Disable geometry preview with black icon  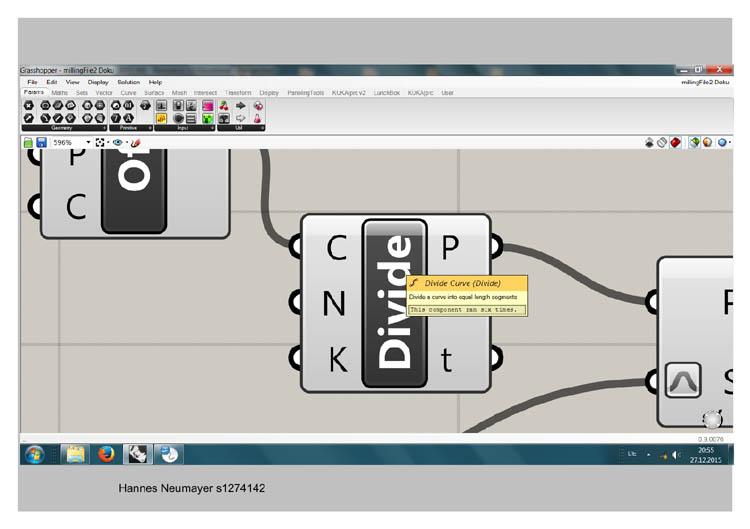coord(649,143)
